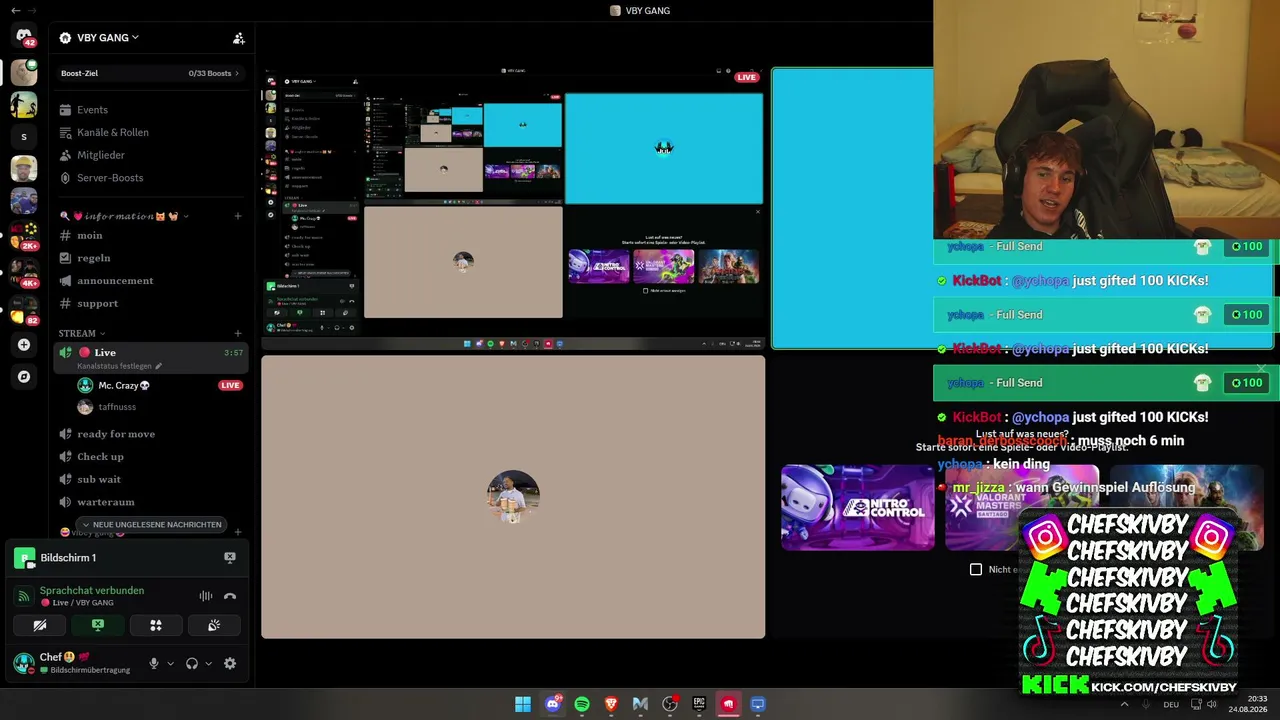This screenshot has height=720, width=1280.
Task: Edit channel status pencil icon
Action: (158, 366)
